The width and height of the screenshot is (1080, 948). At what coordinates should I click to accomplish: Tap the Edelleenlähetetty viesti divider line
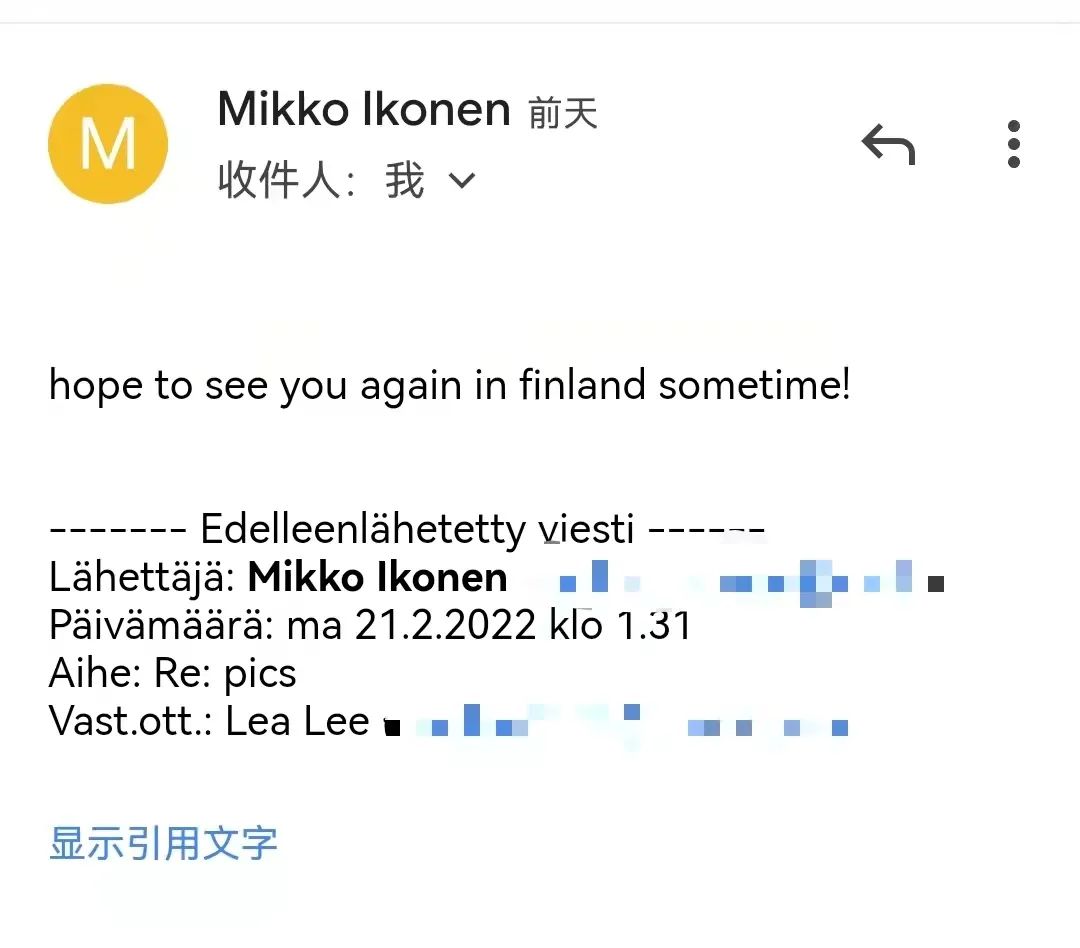click(407, 527)
